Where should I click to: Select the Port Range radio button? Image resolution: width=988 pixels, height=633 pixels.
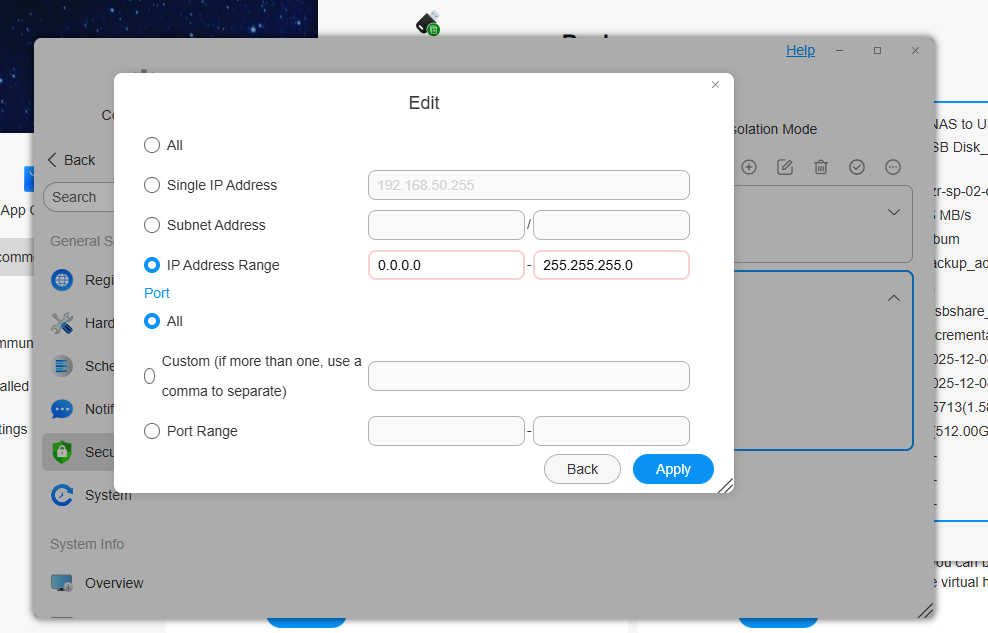pos(152,431)
